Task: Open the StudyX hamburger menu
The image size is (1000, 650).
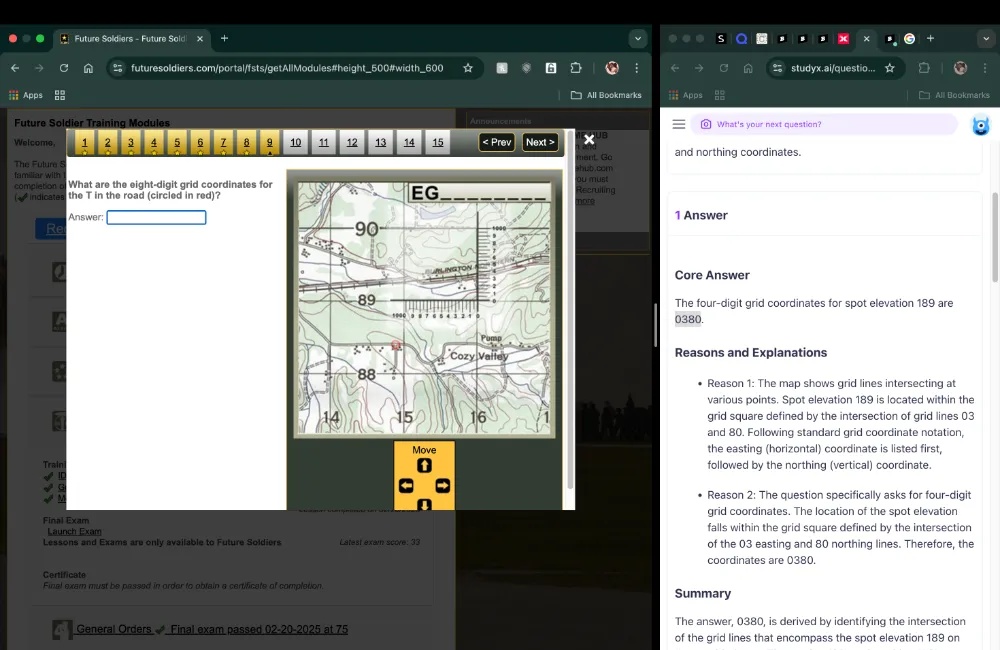Action: [679, 124]
